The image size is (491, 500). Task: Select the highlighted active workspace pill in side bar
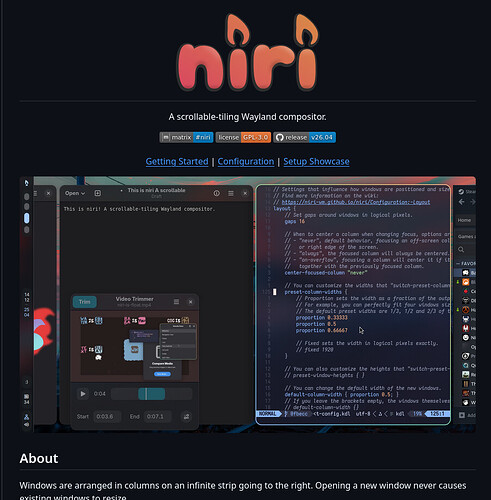click(x=27, y=218)
